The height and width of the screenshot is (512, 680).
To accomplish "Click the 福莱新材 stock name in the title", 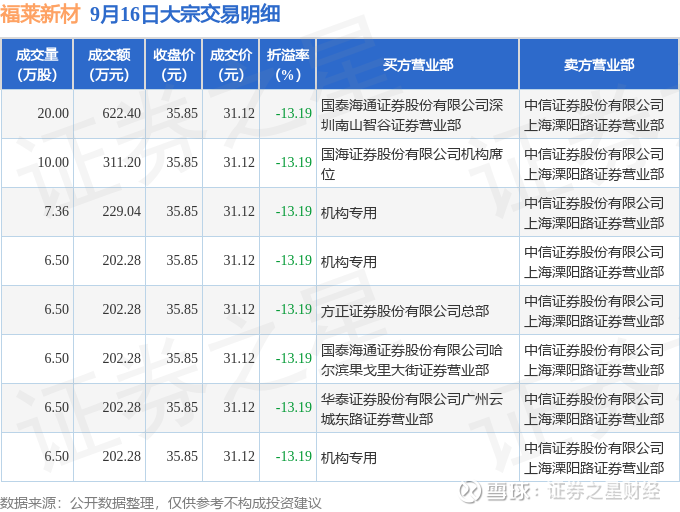I will (x=40, y=14).
